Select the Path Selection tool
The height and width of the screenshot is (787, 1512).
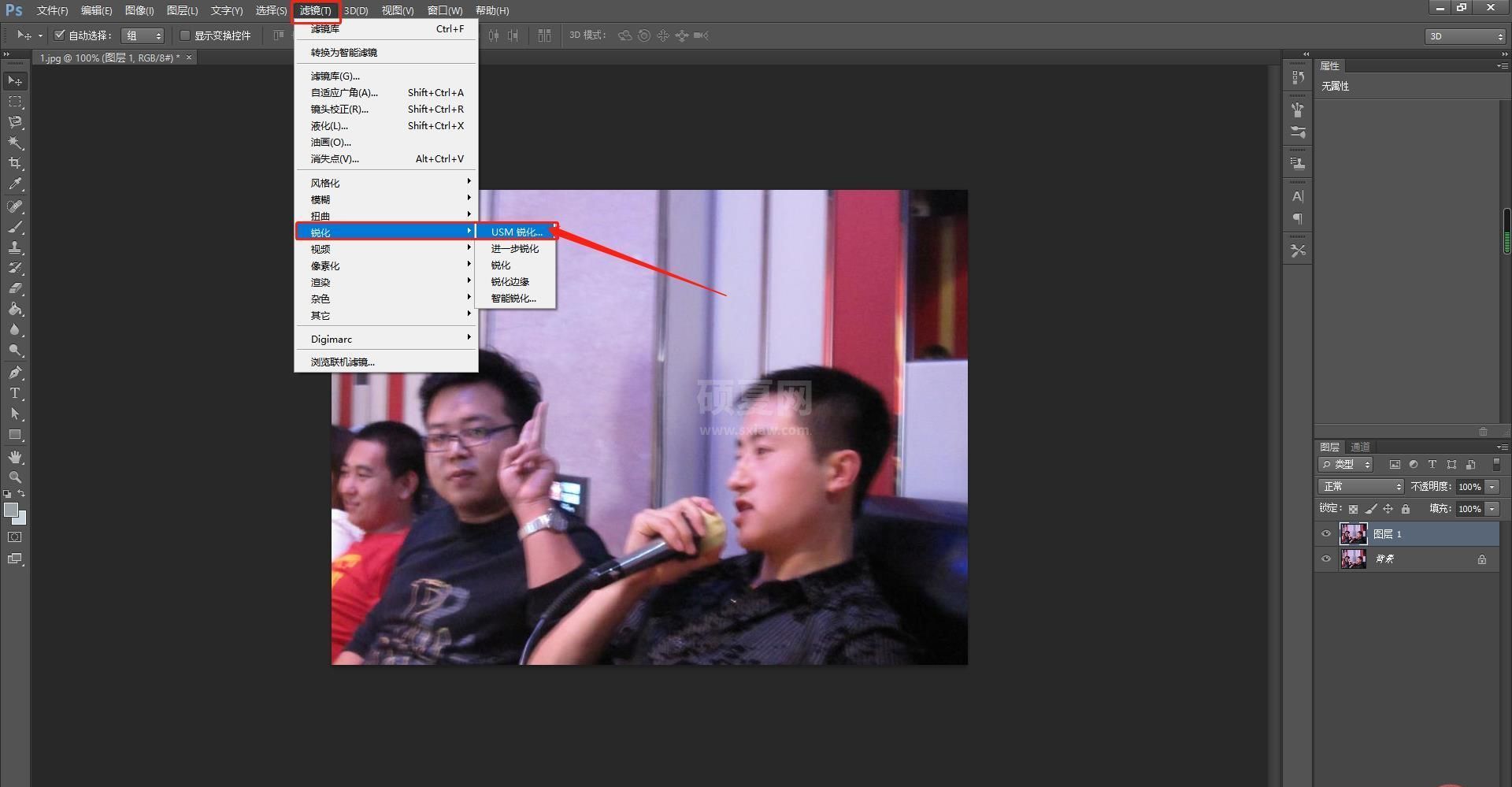[x=15, y=414]
